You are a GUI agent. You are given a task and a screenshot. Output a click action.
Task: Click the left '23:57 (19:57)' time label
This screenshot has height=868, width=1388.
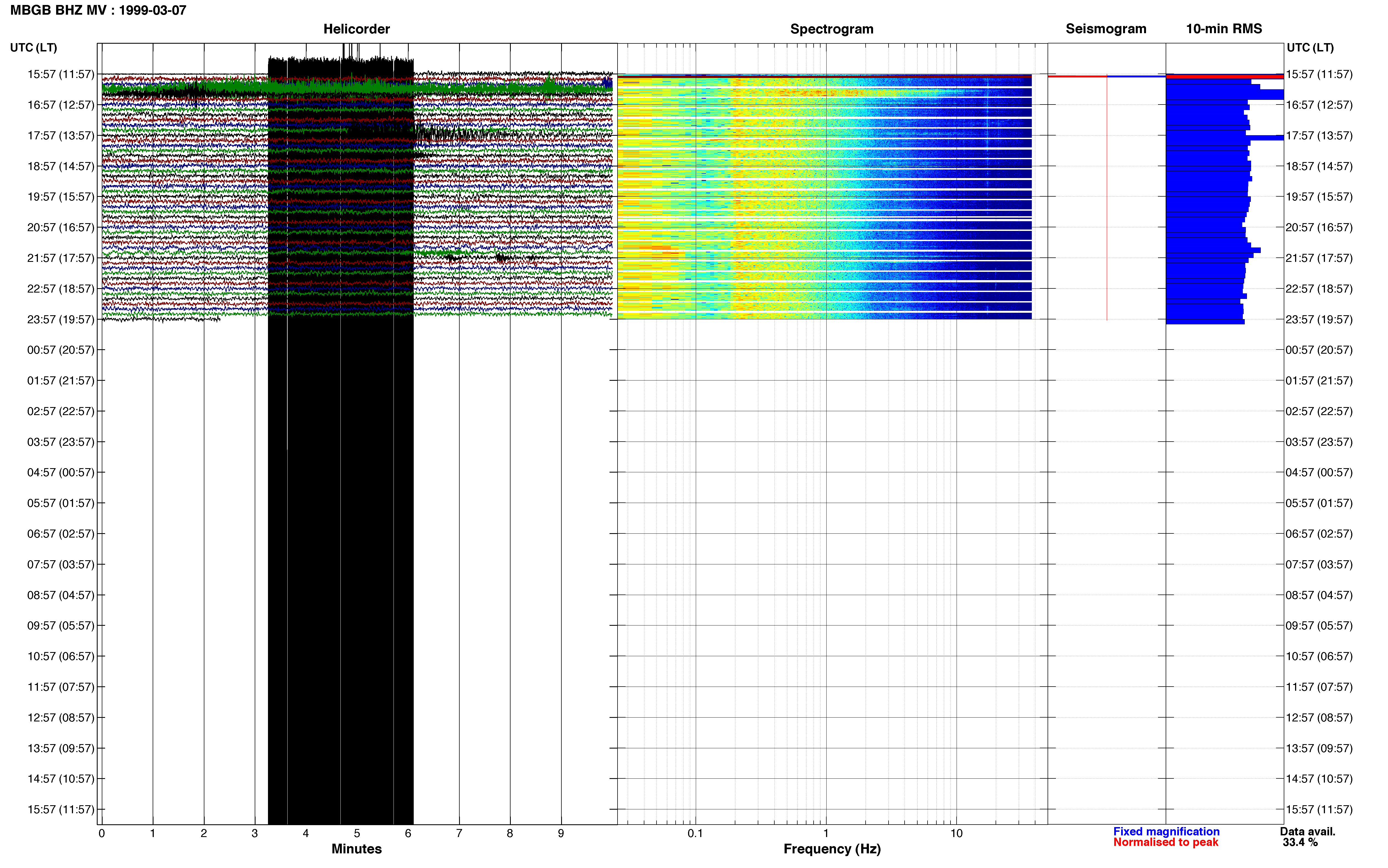pos(60,319)
